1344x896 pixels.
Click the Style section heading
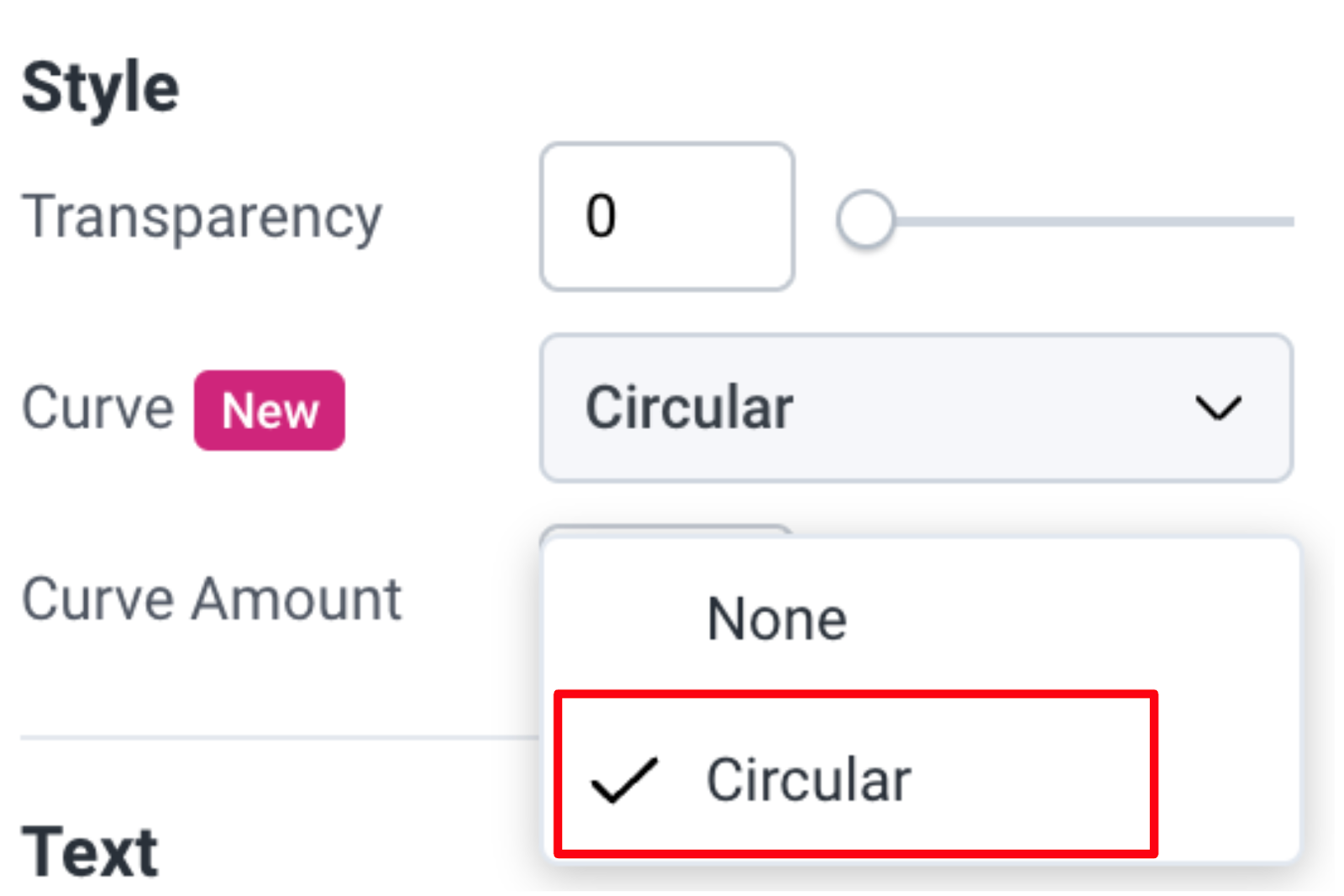click(101, 84)
